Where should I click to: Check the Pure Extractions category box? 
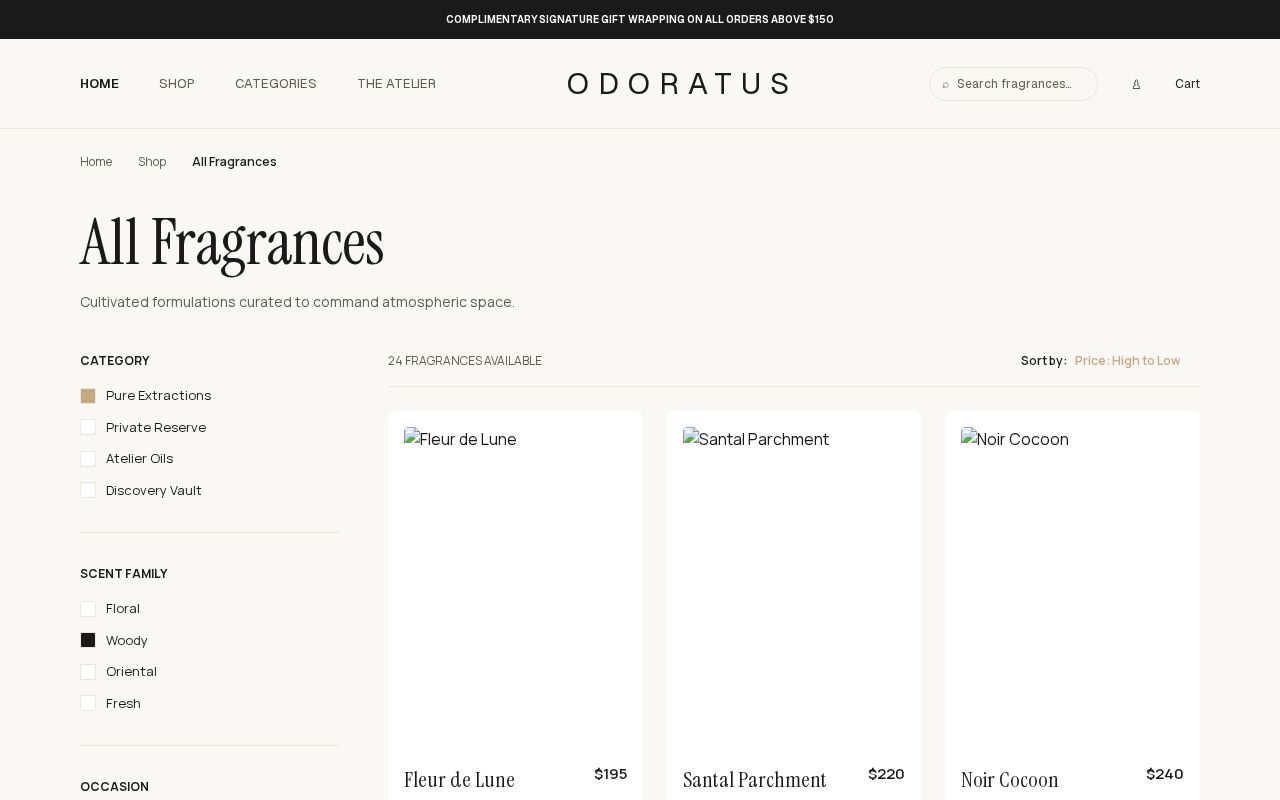point(88,396)
